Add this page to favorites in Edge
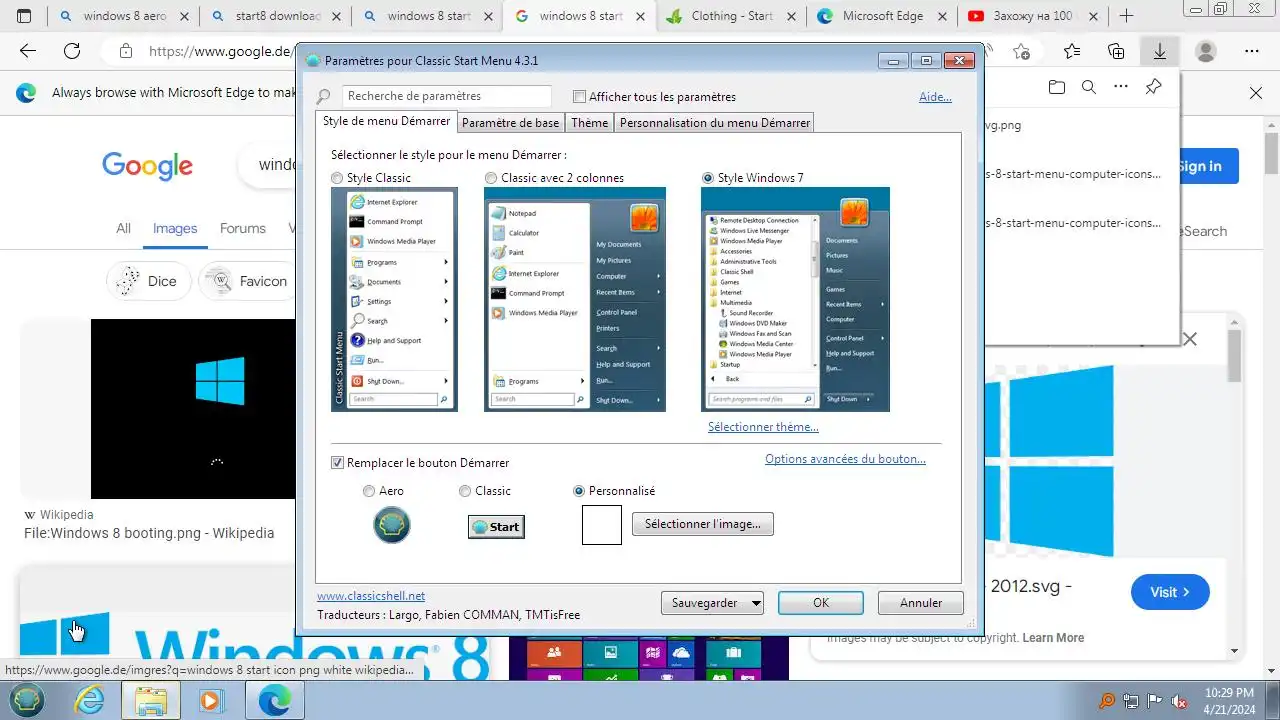 [1021, 51]
